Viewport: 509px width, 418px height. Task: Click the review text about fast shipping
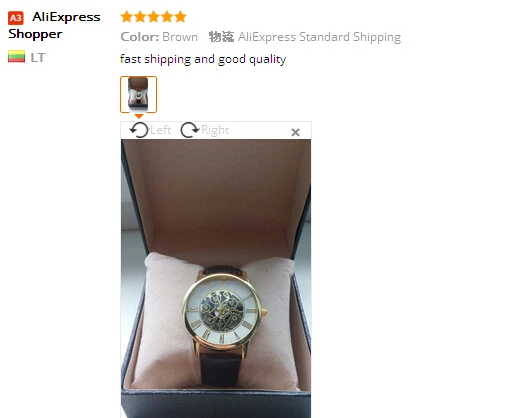coord(203,59)
